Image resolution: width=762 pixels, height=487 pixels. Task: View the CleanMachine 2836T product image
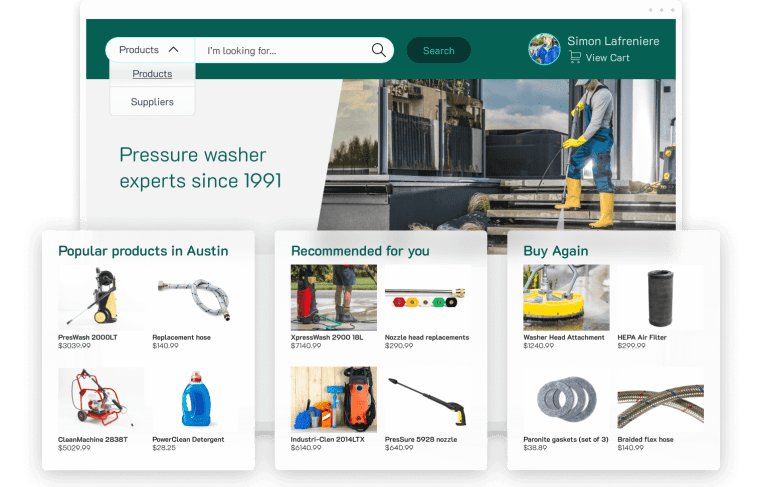tap(100, 399)
